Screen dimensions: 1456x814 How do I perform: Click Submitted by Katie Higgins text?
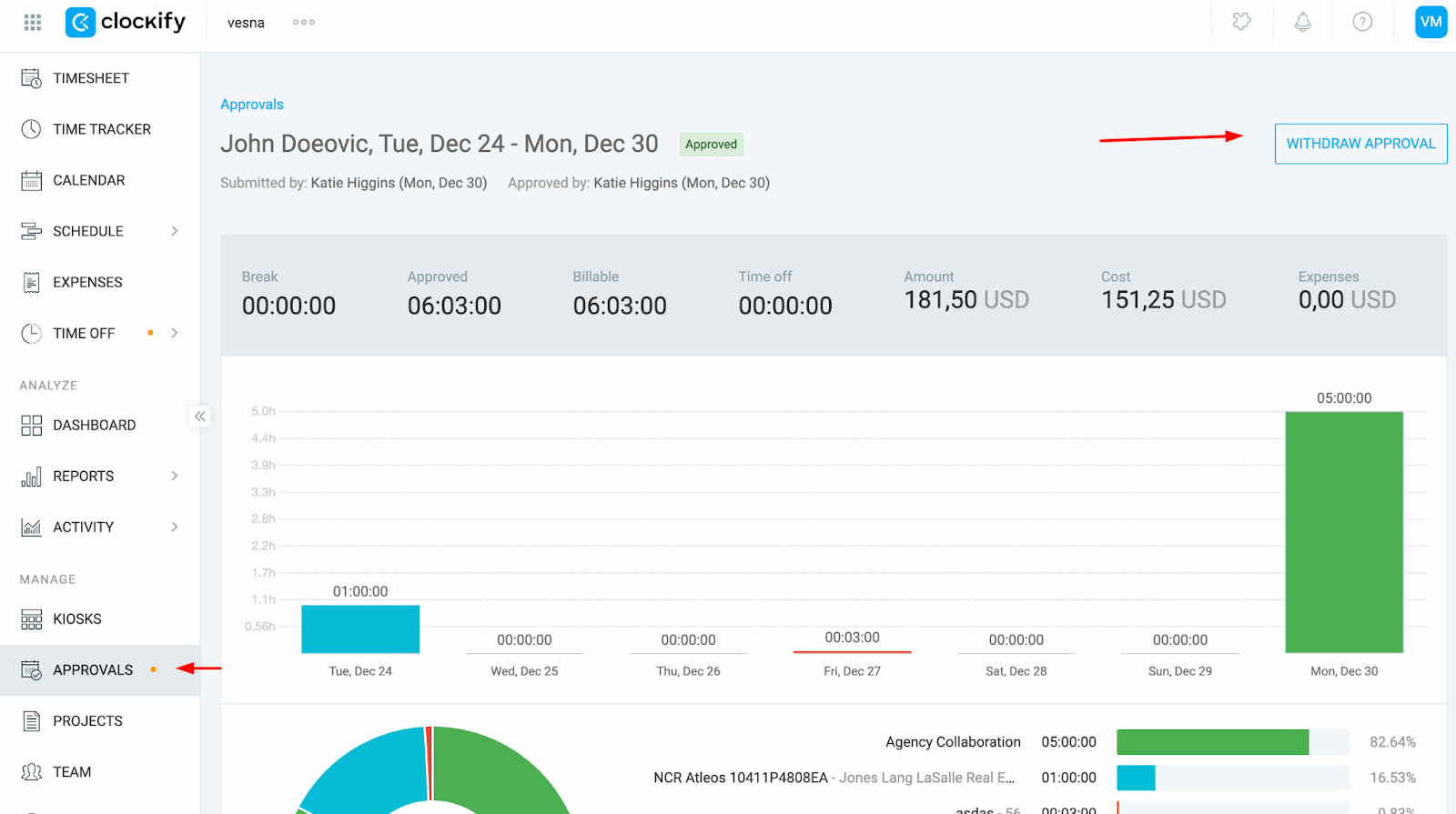353,183
